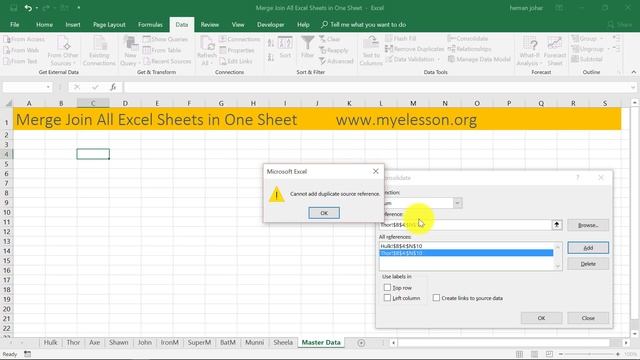Click the Subtotal icon

click(575, 59)
